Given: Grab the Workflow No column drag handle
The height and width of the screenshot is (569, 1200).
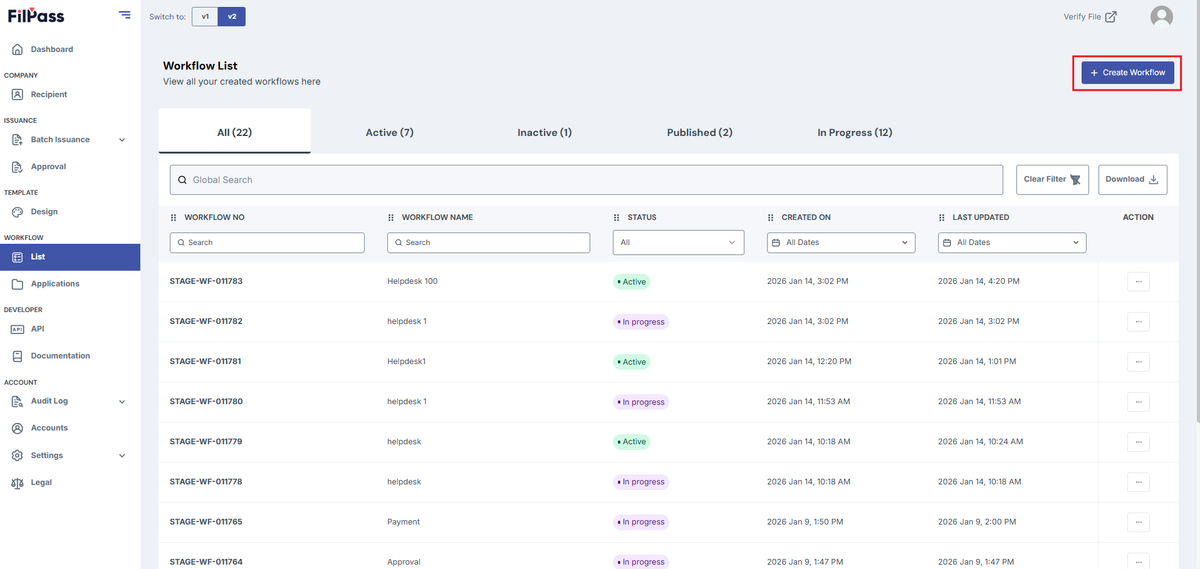Looking at the screenshot, I should 174,217.
